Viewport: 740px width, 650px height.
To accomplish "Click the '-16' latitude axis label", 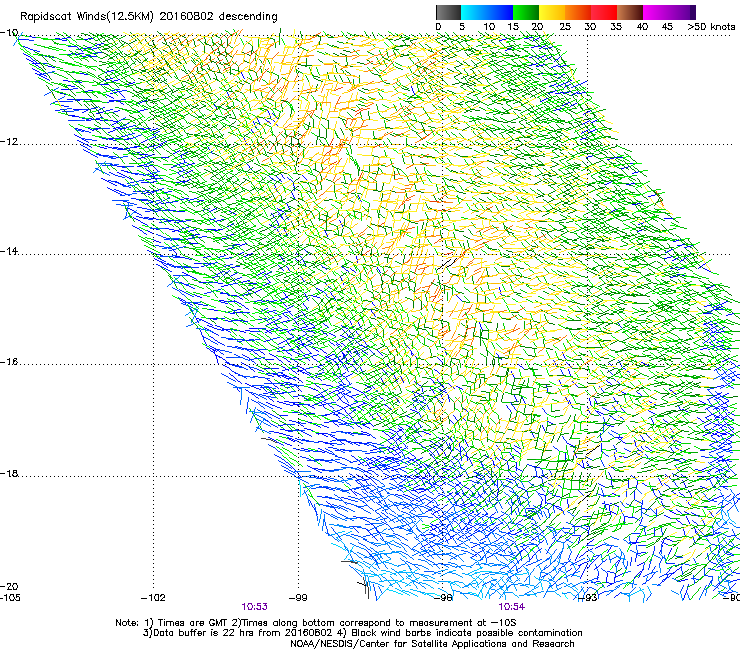I will coord(9,362).
